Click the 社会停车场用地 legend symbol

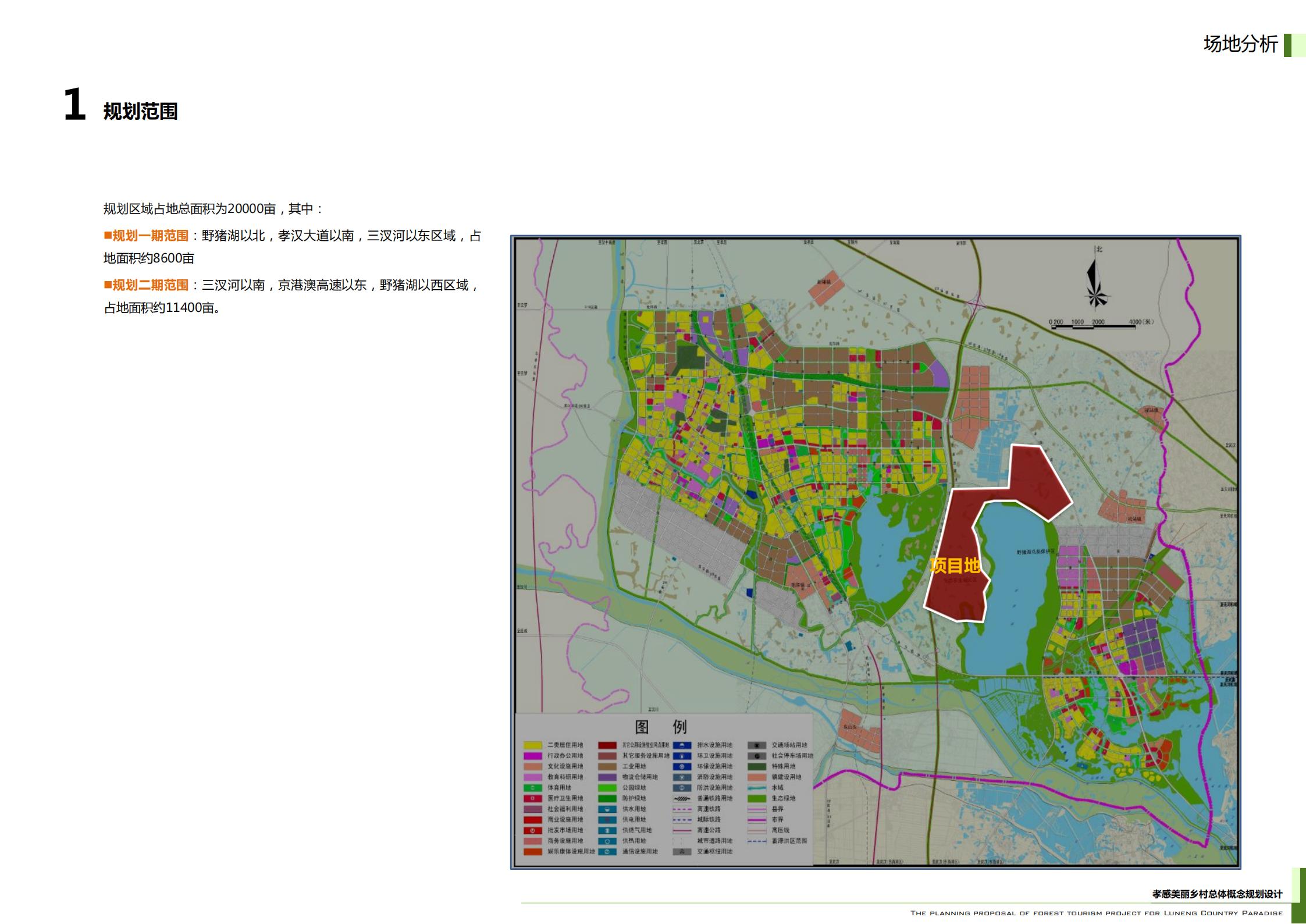(757, 756)
